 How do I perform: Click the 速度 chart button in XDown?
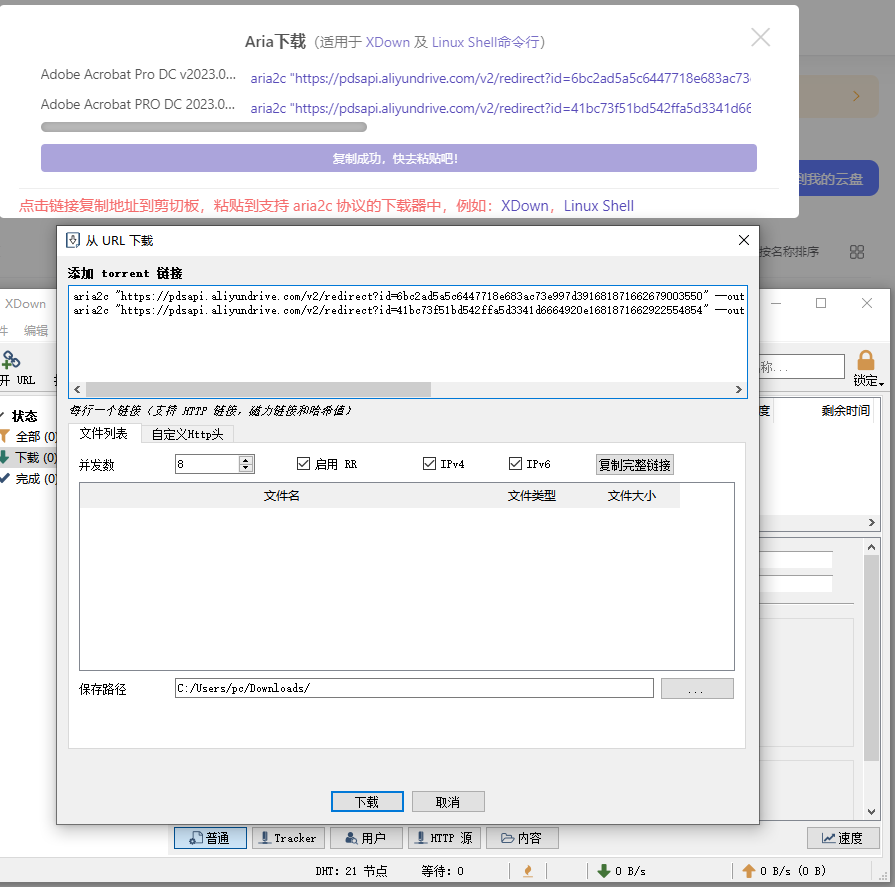(x=842, y=838)
